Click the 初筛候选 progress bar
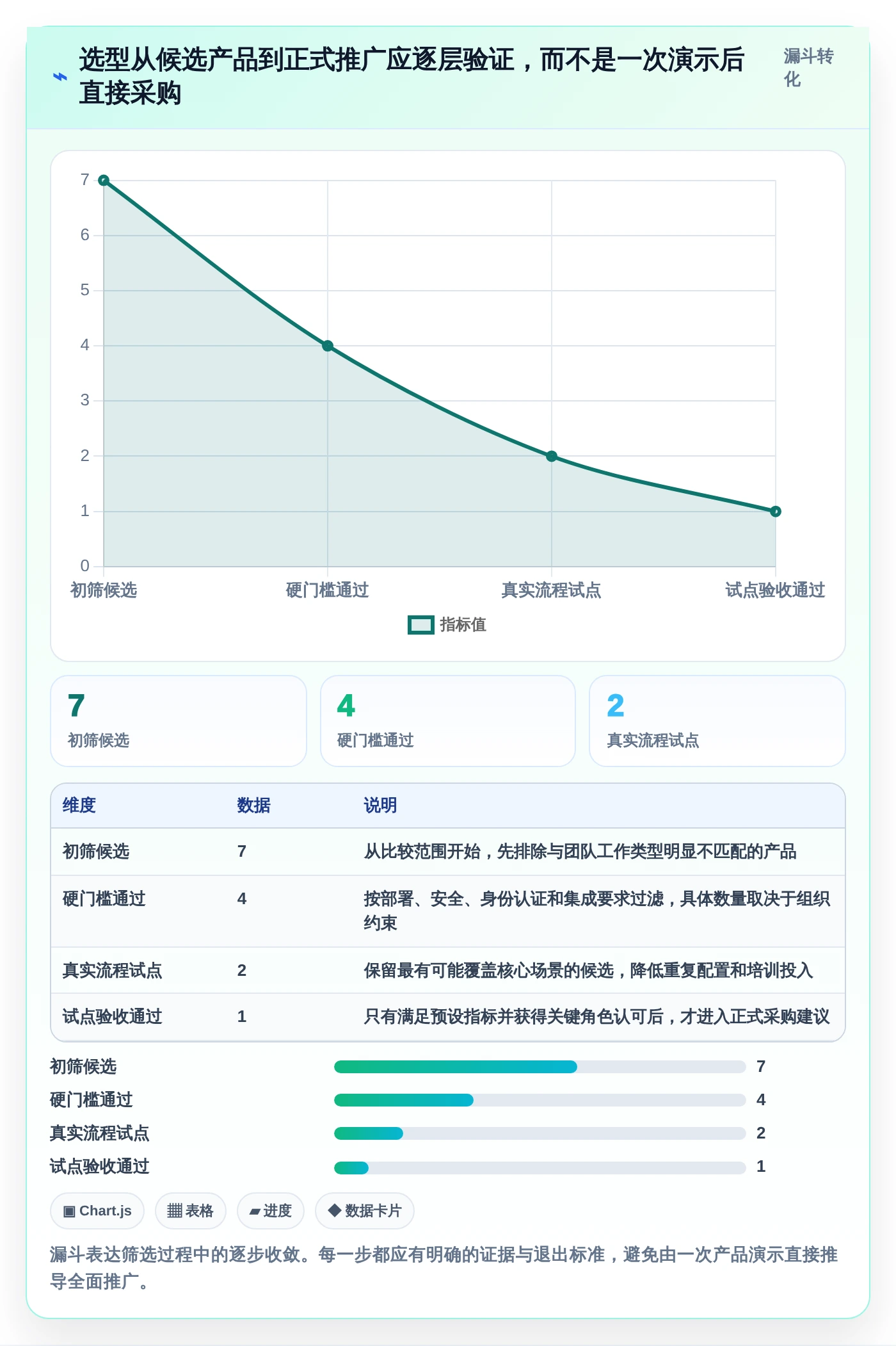This screenshot has height=1346, width=896. coord(540,1067)
